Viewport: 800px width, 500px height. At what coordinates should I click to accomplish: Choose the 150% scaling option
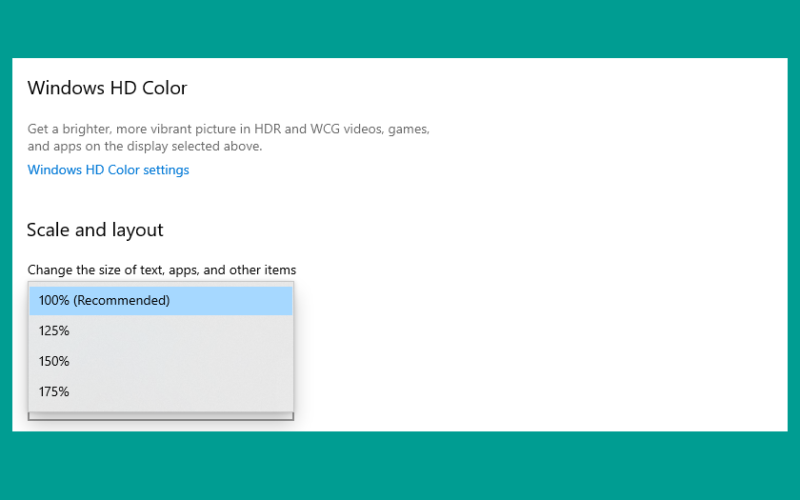click(161, 361)
